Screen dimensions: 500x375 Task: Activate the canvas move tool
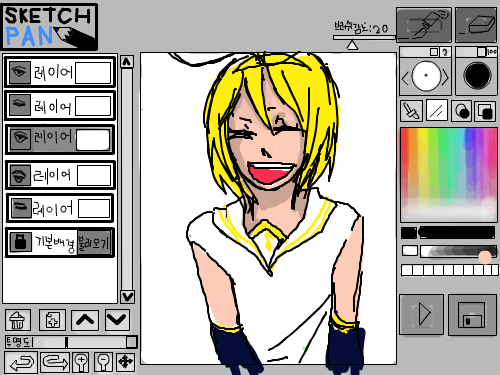[x=126, y=362]
